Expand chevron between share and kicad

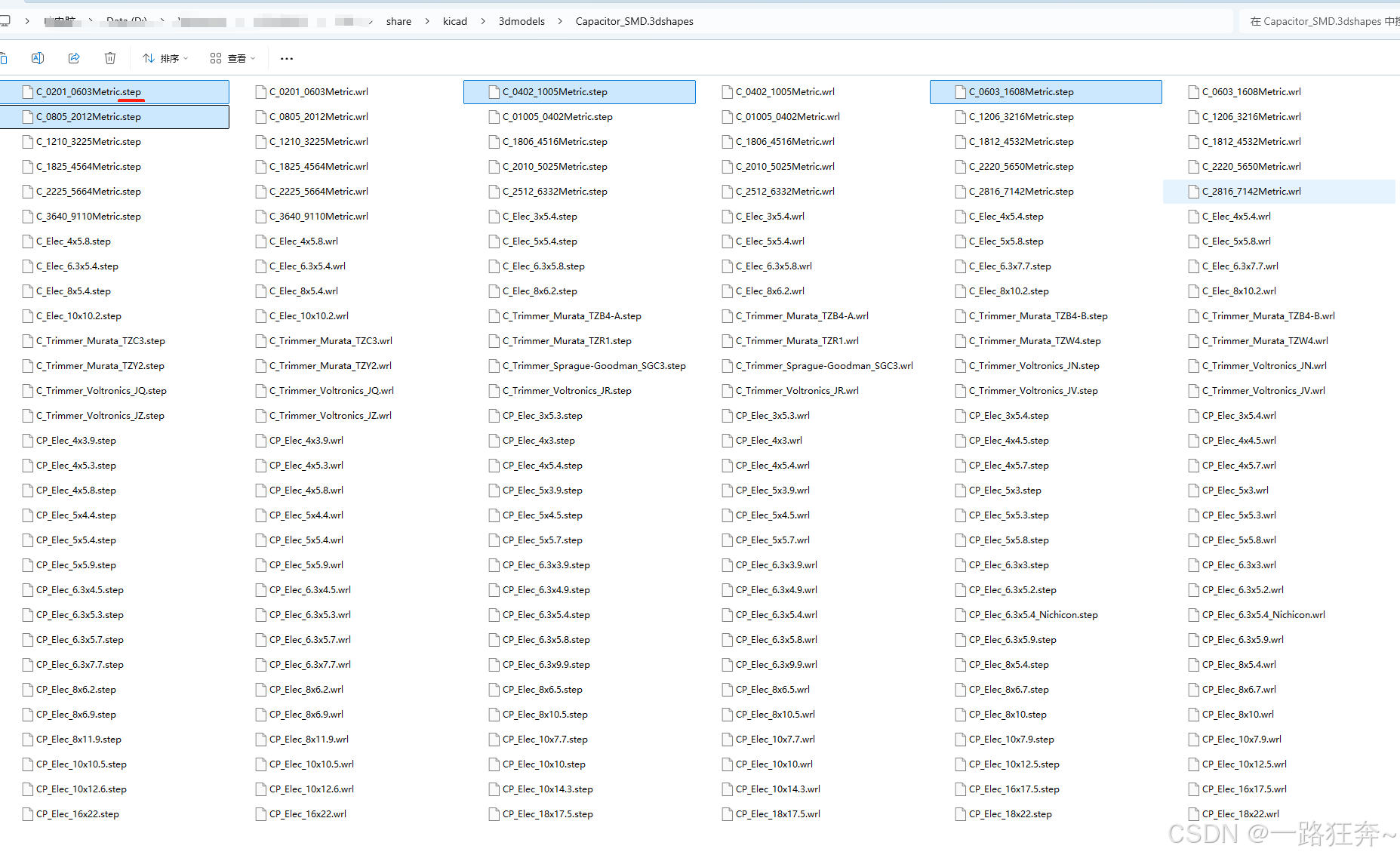pos(427,21)
